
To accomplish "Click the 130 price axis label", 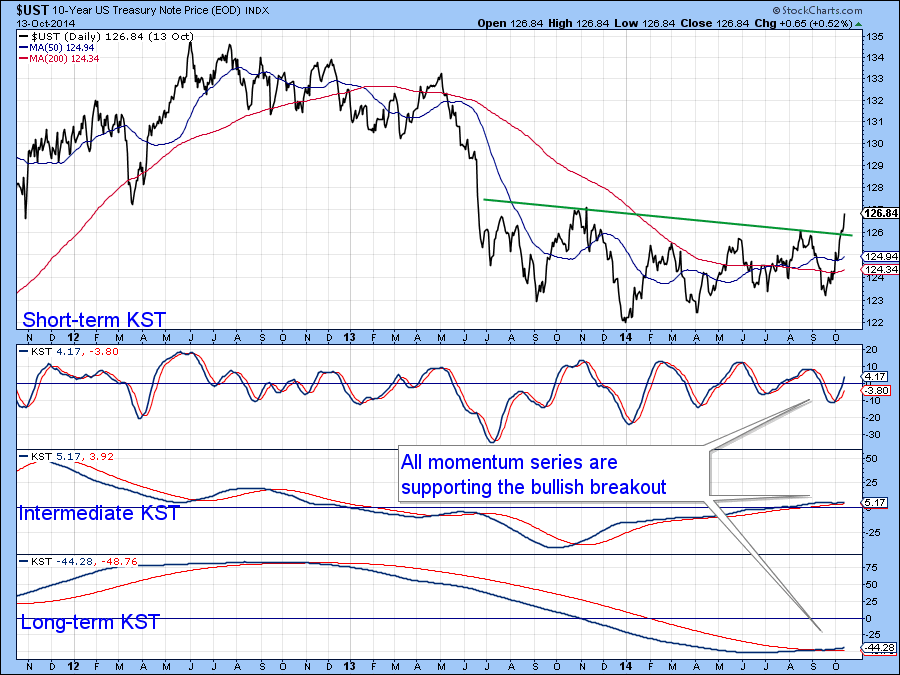I will click(874, 143).
